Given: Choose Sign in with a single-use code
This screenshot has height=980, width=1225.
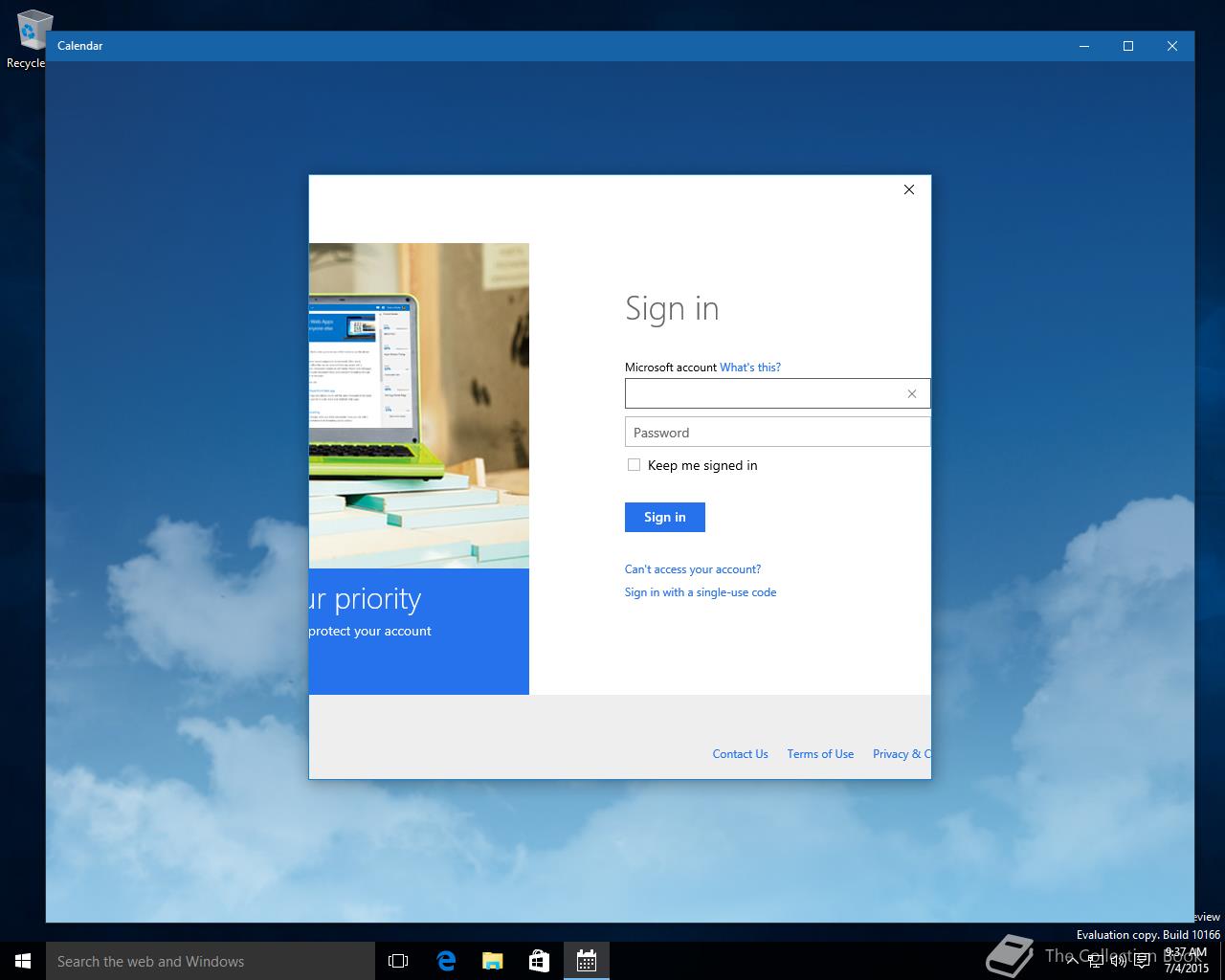Looking at the screenshot, I should [x=701, y=592].
